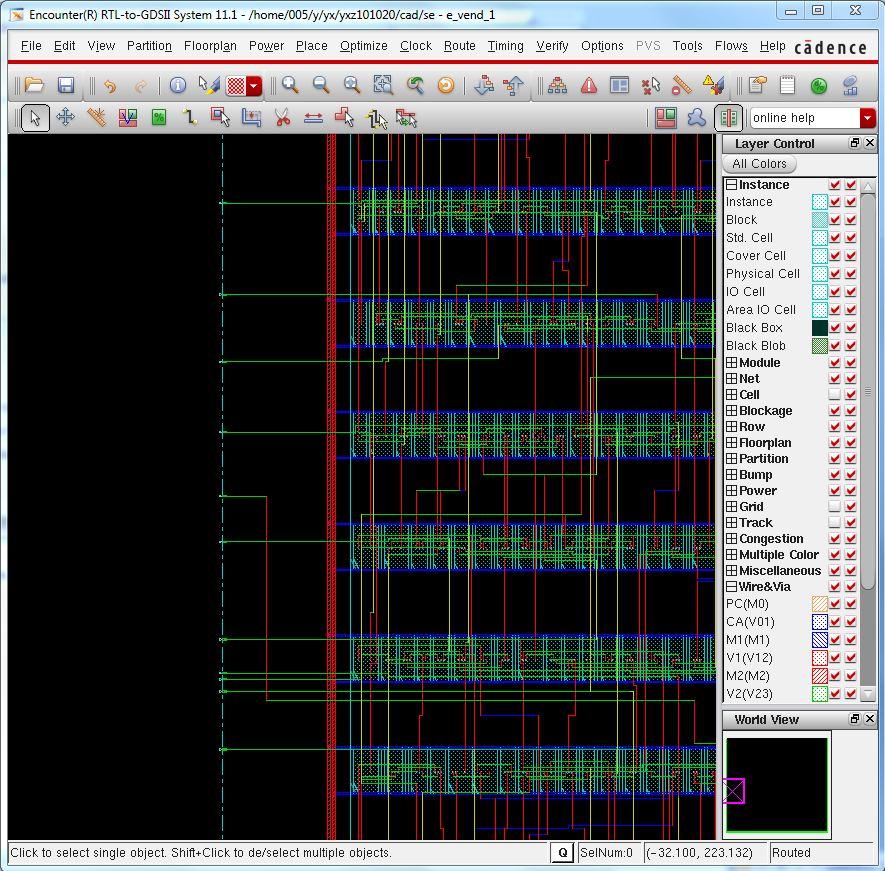885x871 pixels.
Task: Activate the Move/pan cross-arrow tool
Action: tap(65, 118)
